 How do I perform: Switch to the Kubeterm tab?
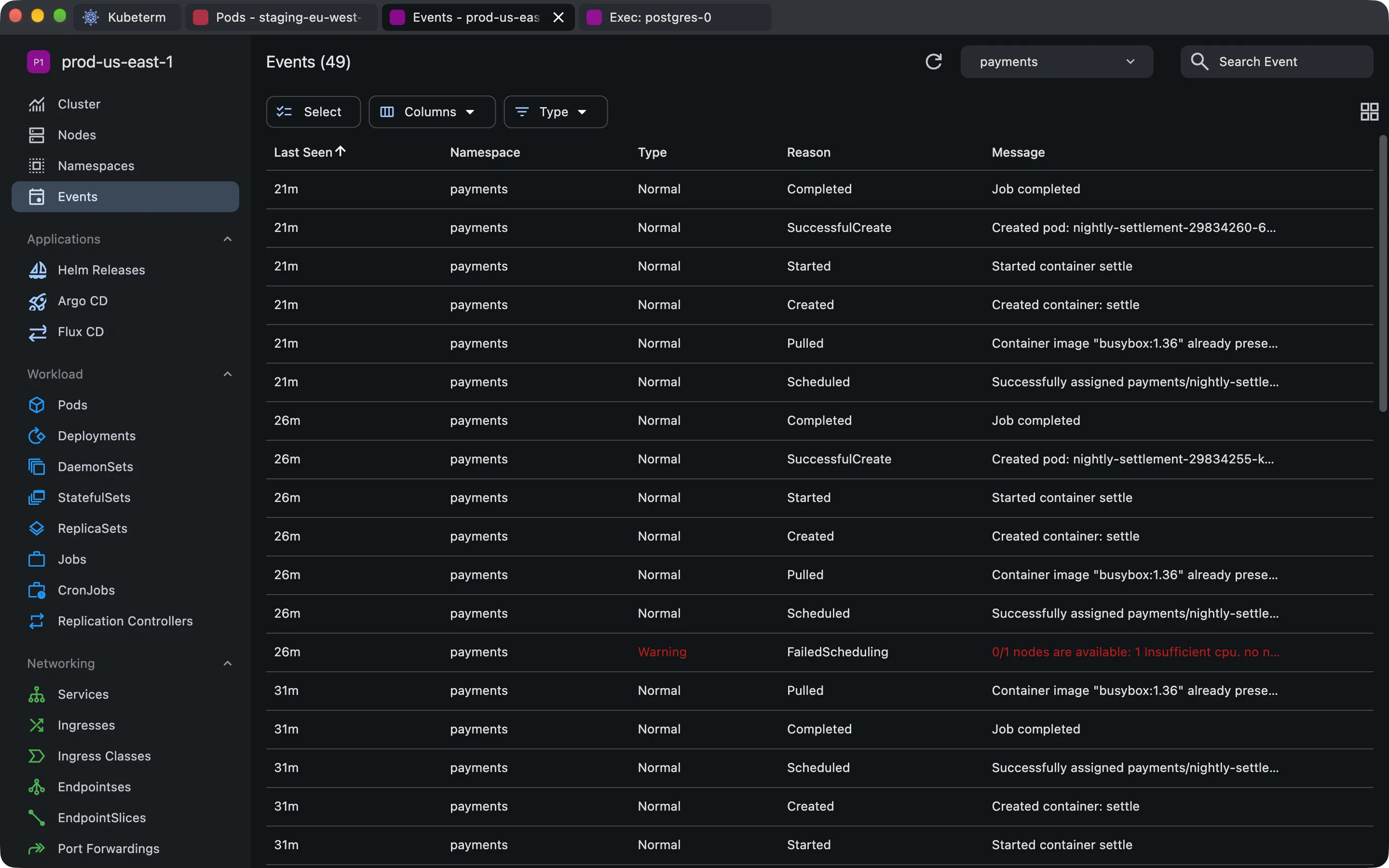coord(127,17)
